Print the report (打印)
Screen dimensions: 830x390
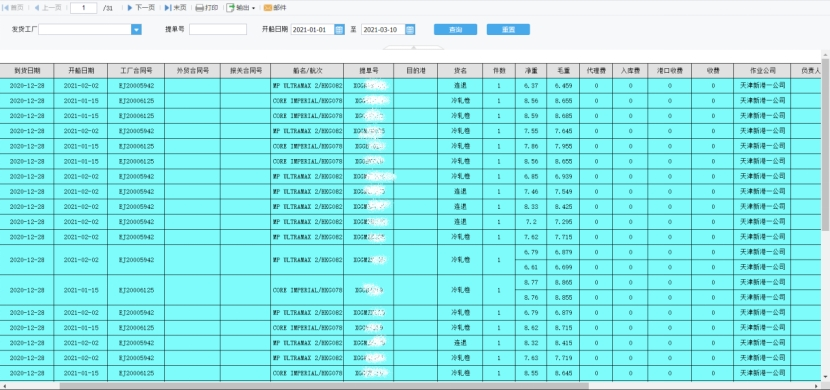coord(207,8)
